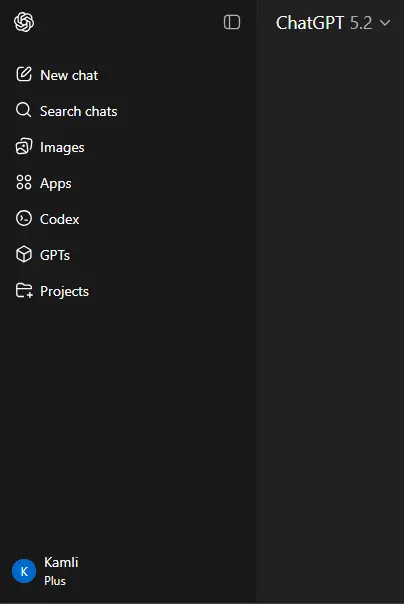The image size is (404, 604).
Task: Click the blue K profile avatar
Action: 24,571
